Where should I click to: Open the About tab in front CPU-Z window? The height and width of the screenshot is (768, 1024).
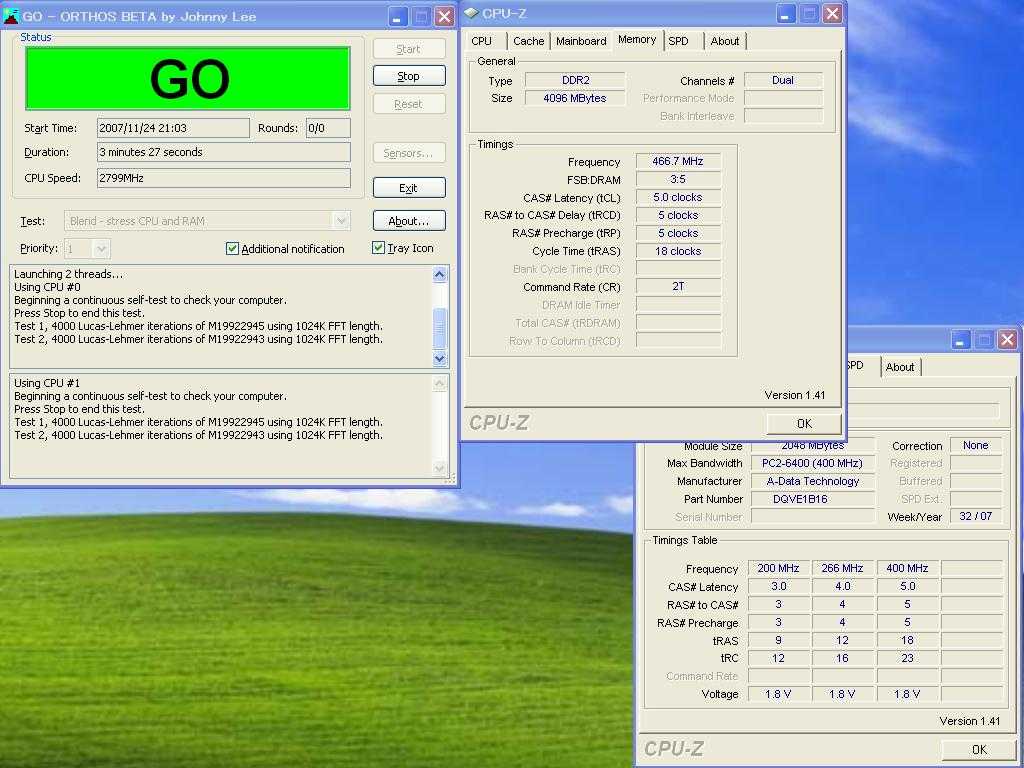[x=725, y=40]
